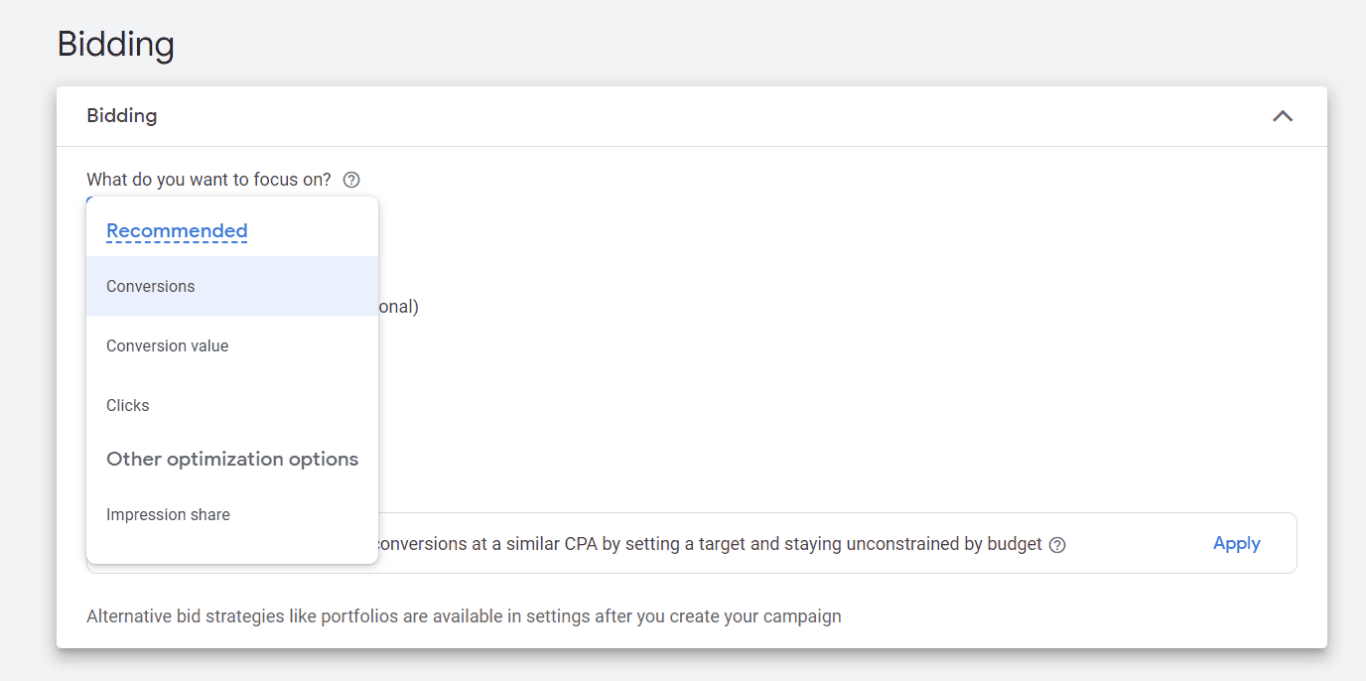1366x681 pixels.
Task: Click the main Bidding page heading
Action: click(x=116, y=44)
